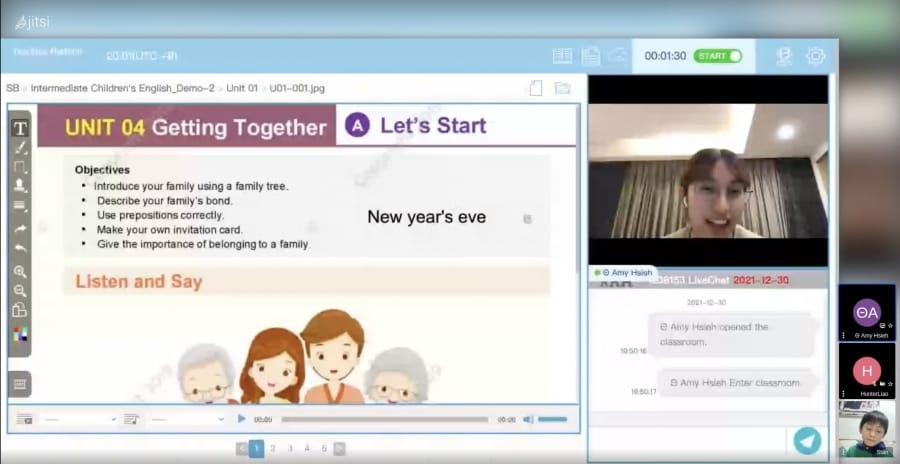Image resolution: width=900 pixels, height=464 pixels.
Task: Adjust the media volume slider
Action: point(552,419)
